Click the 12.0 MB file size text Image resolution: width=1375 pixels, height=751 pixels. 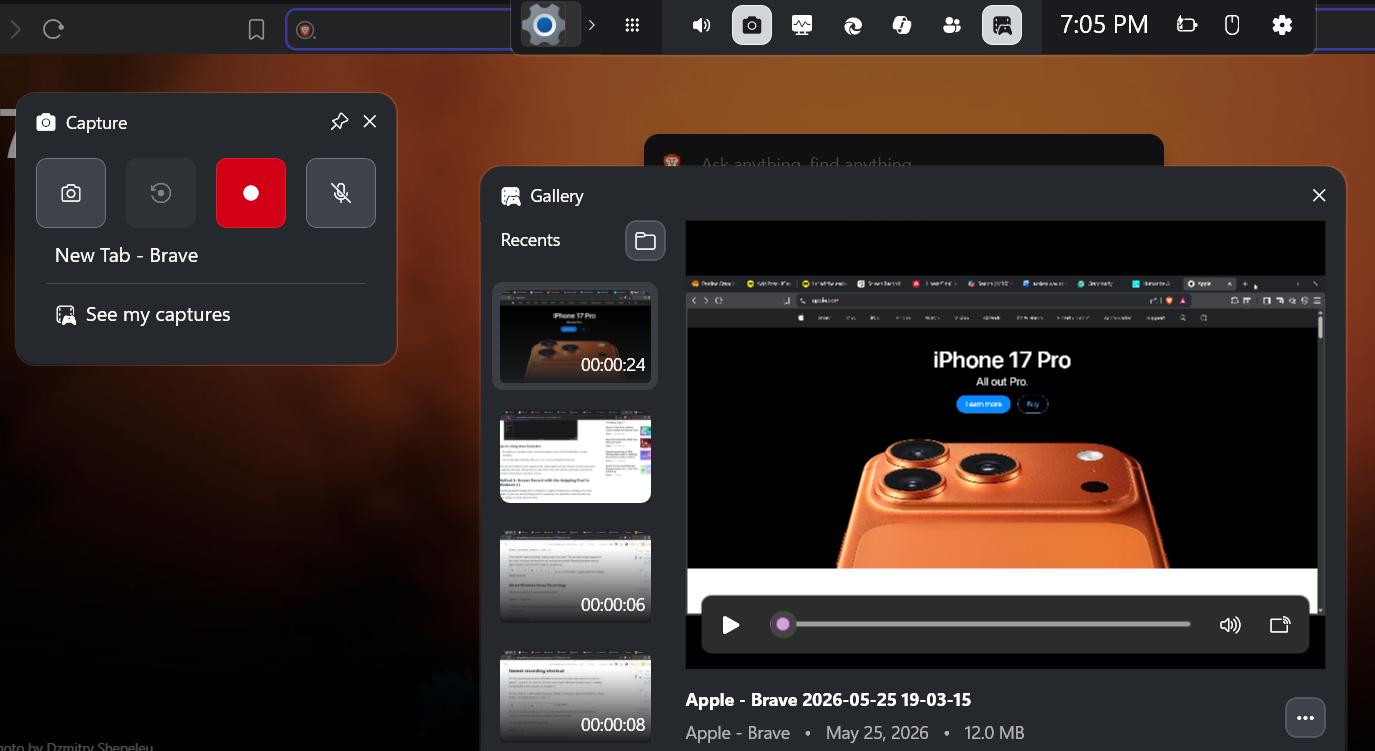(994, 733)
